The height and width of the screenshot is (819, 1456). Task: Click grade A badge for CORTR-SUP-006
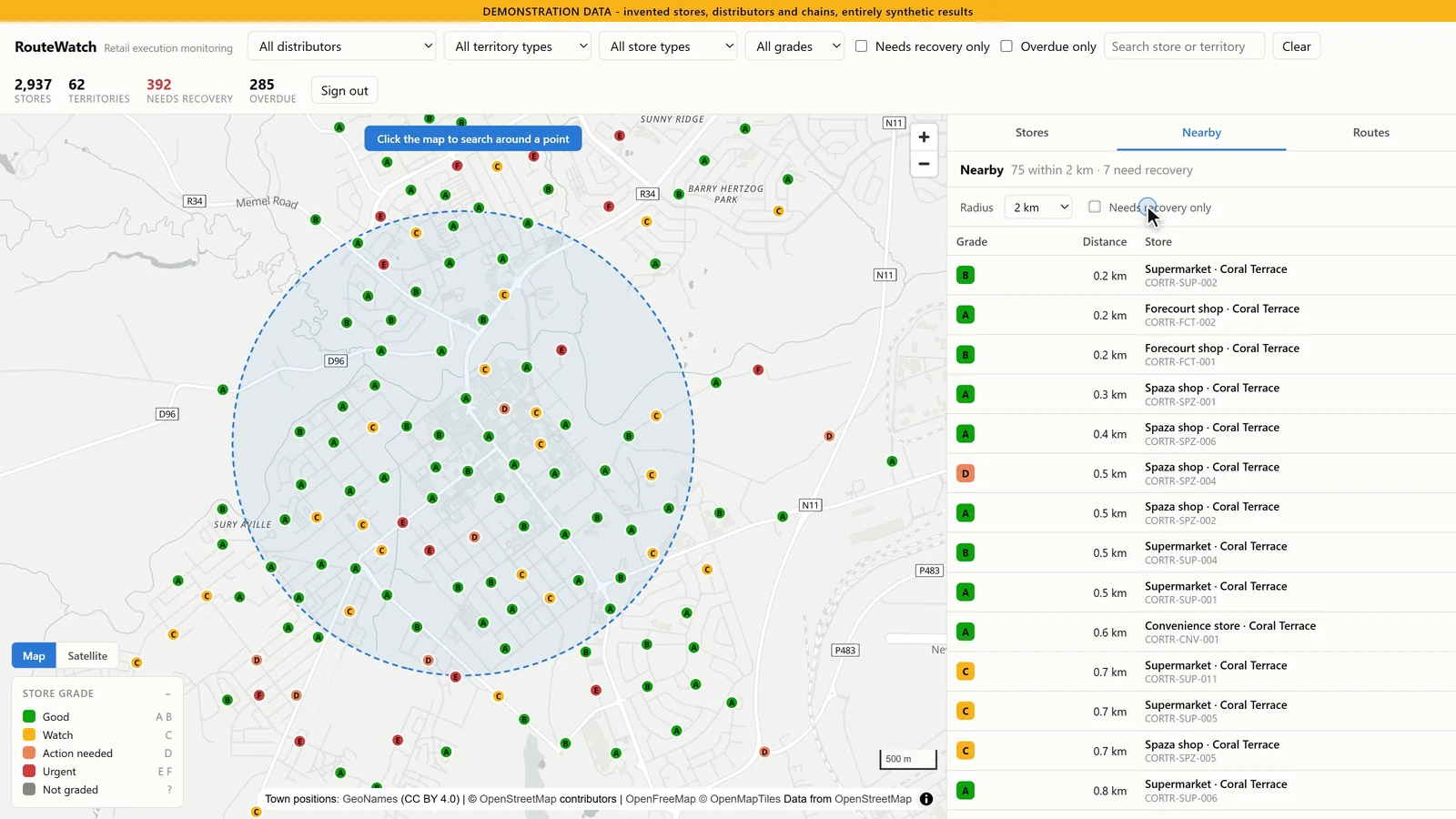point(966,791)
